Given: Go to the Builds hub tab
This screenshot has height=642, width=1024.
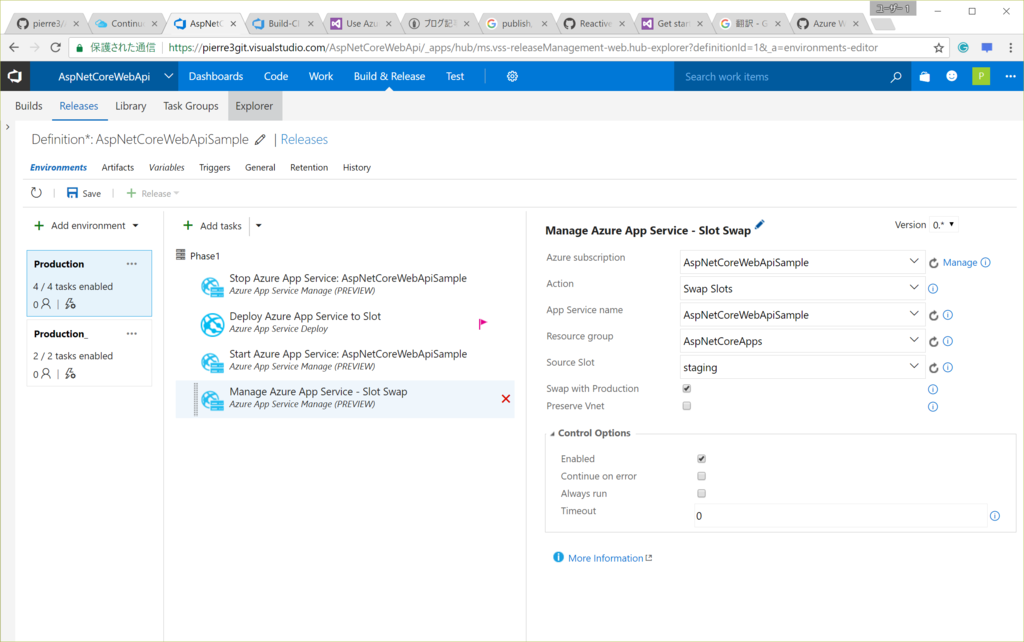Looking at the screenshot, I should [29, 106].
